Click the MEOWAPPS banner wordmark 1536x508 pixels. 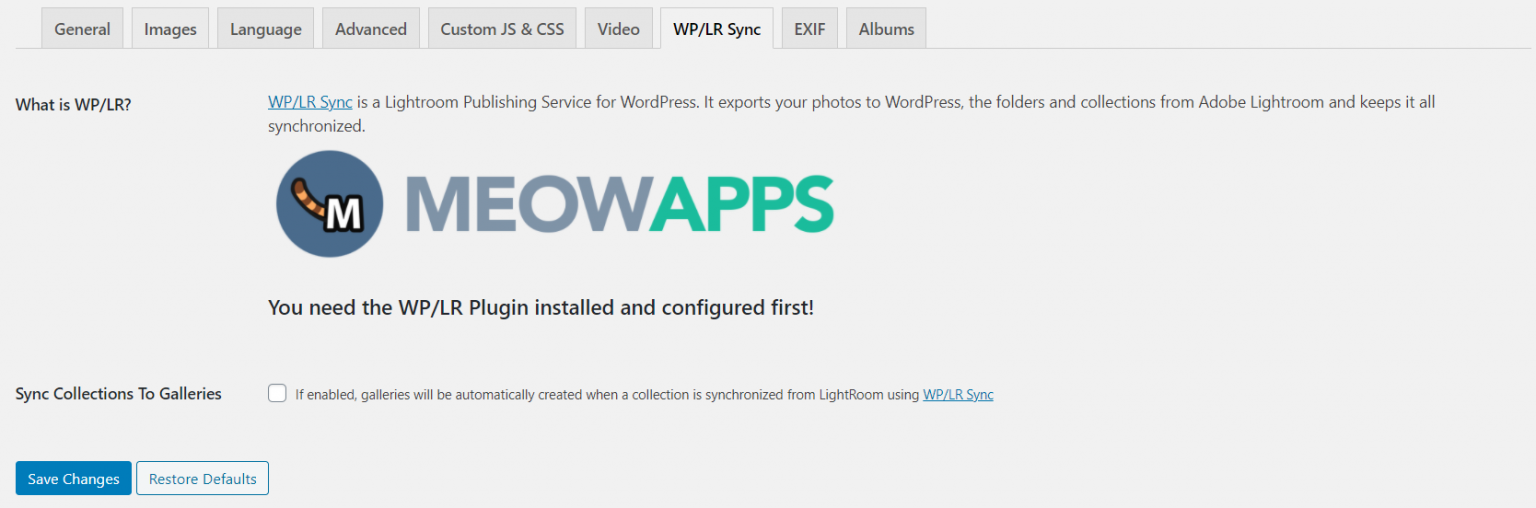tap(619, 204)
